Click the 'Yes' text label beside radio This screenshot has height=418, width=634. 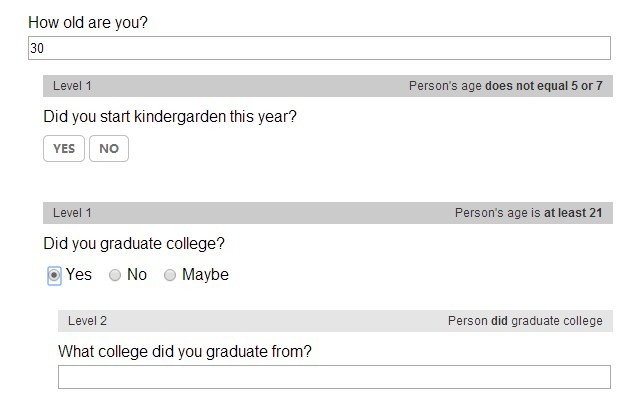click(79, 275)
